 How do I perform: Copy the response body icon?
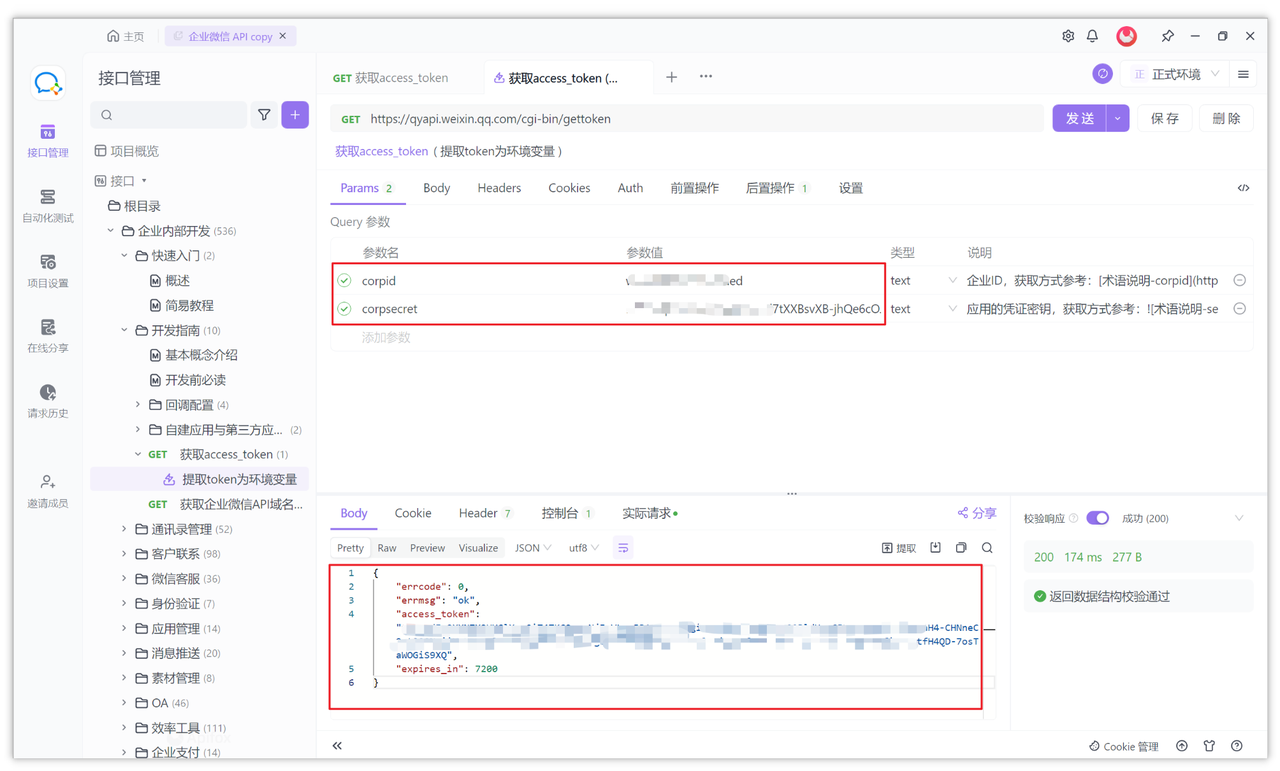[x=961, y=548]
